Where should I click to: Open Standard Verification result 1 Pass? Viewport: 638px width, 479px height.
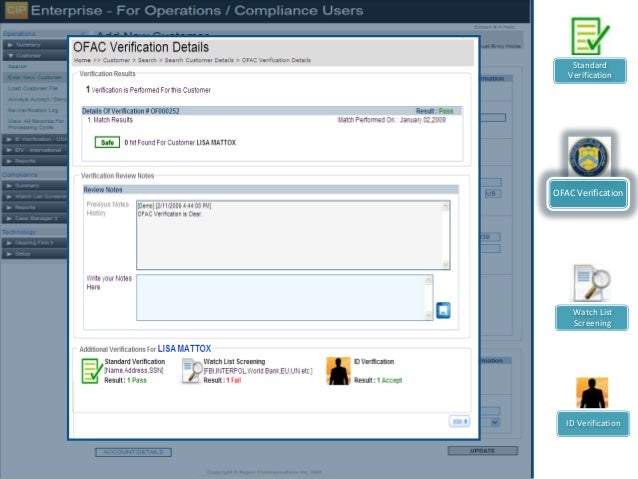click(137, 380)
